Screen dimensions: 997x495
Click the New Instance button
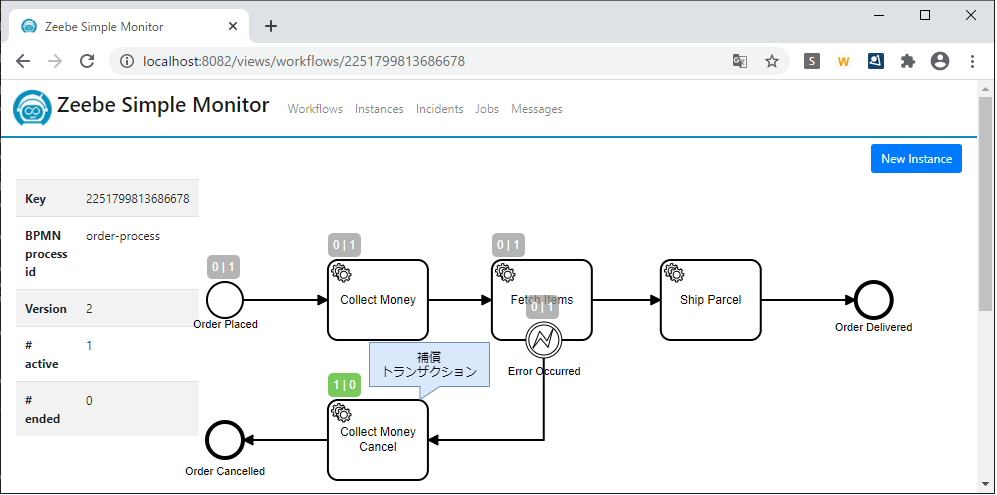[x=916, y=158]
